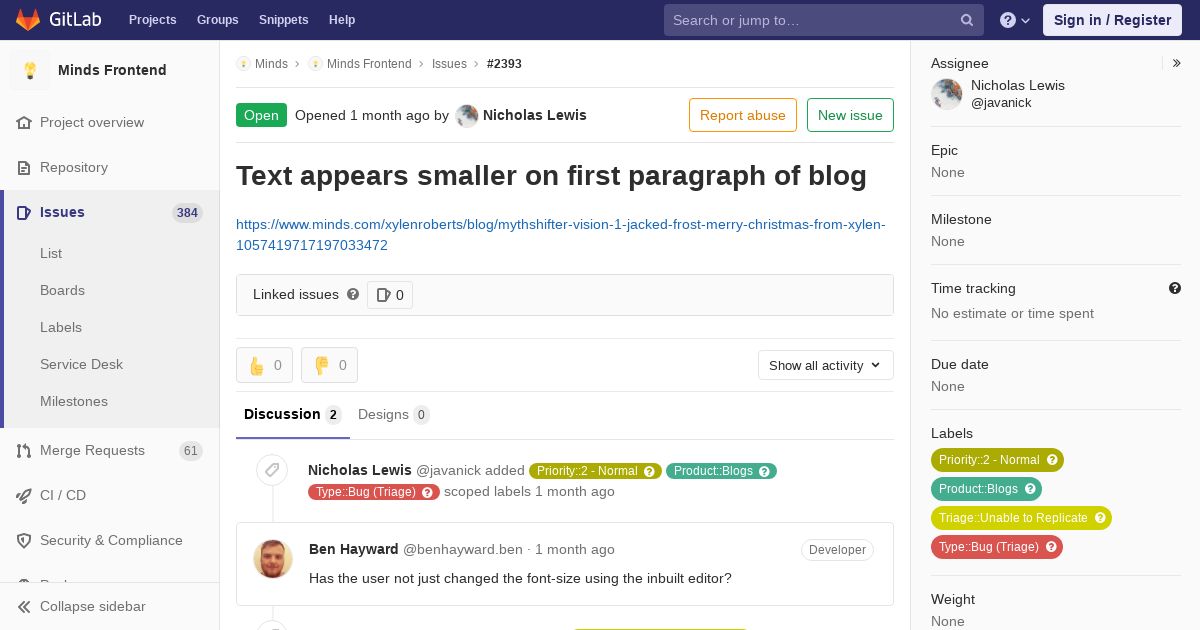Open Show all activity dropdown
This screenshot has width=1200, height=630.
[825, 365]
